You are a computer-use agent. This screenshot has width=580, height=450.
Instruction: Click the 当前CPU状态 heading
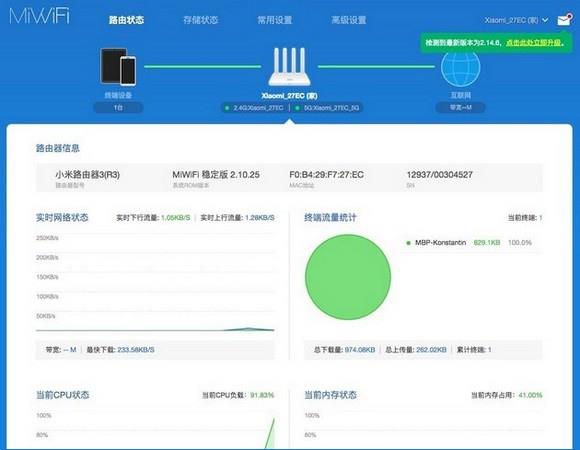(63, 395)
